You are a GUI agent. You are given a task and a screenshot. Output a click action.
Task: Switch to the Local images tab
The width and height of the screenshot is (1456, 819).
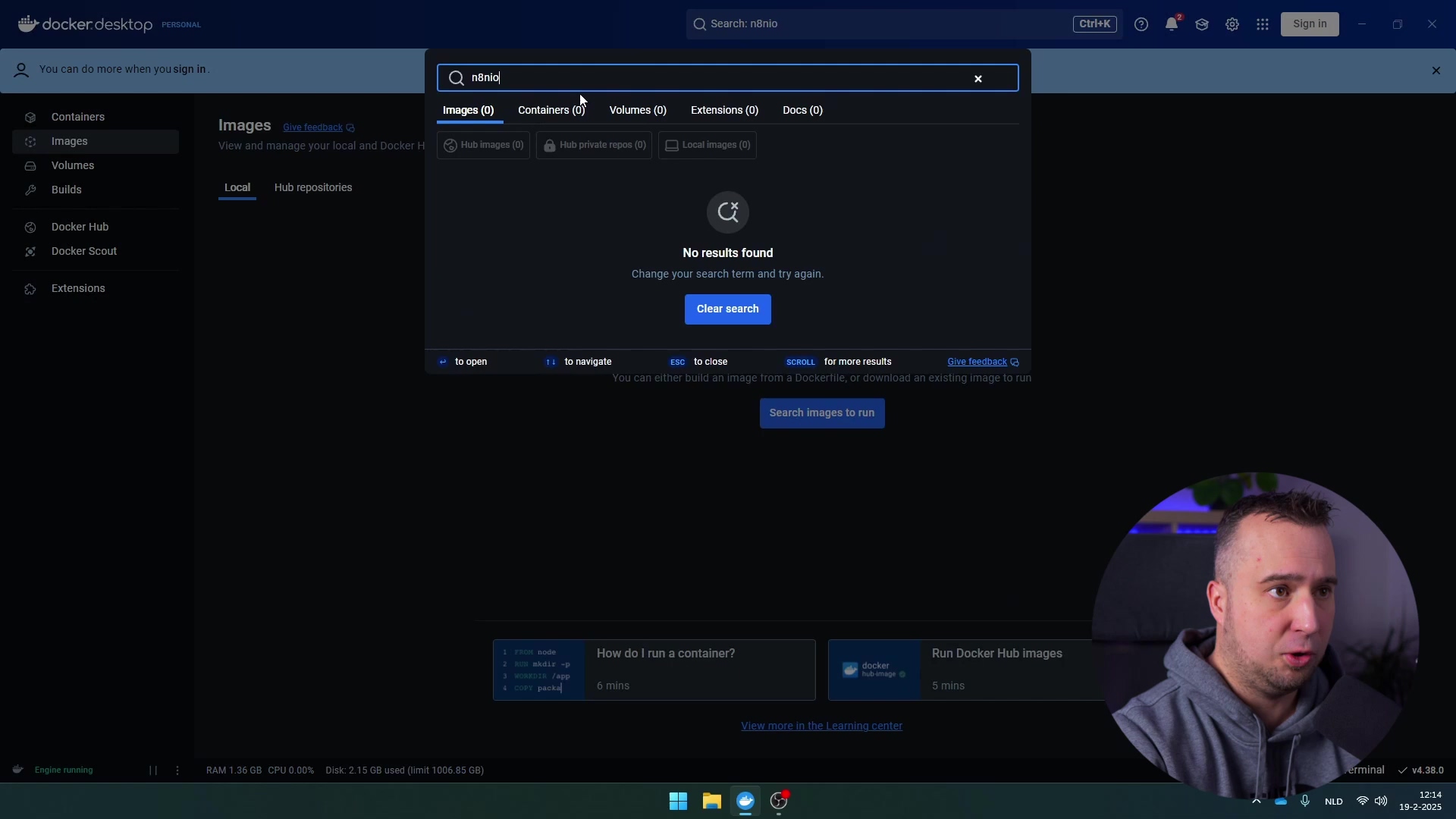[x=237, y=187]
